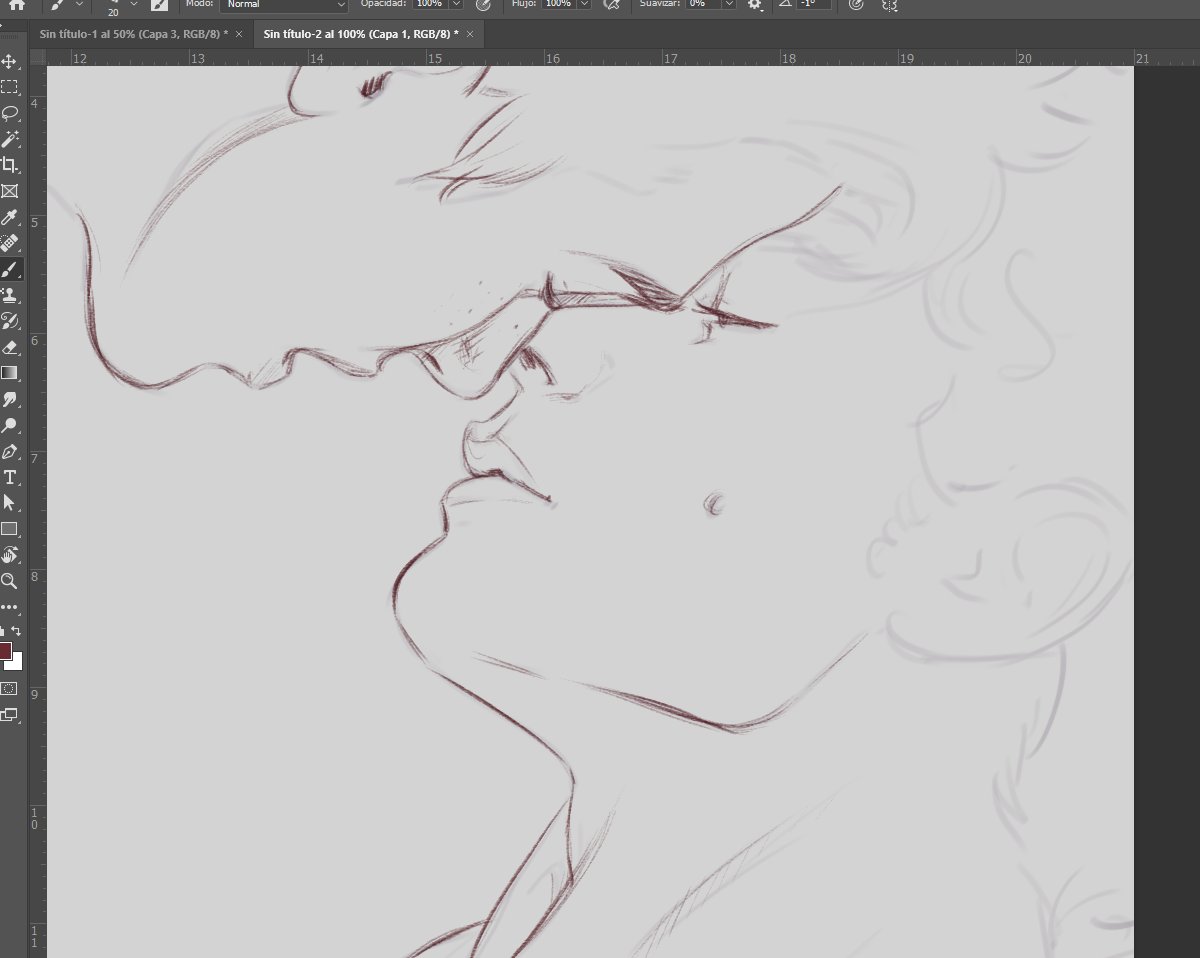Change screen mode button

coord(10,714)
